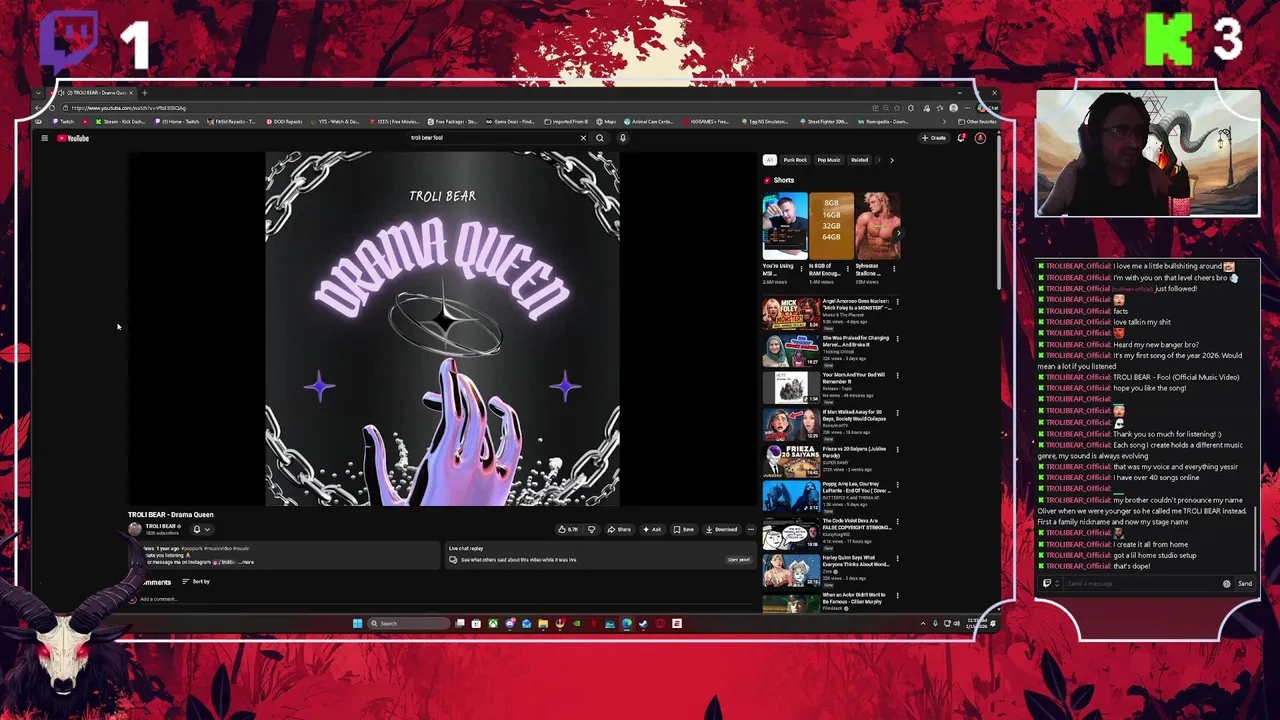Select the Pop Music filter chip

click(829, 160)
